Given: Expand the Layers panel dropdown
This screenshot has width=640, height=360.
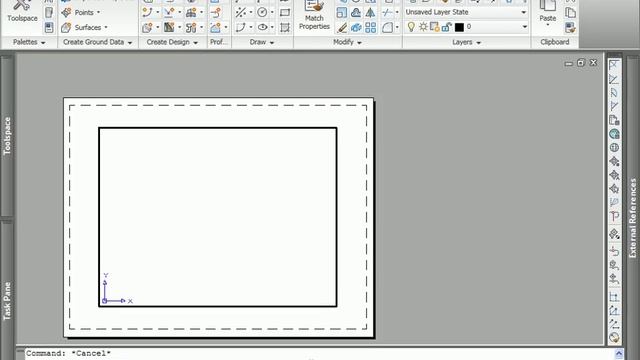Looking at the screenshot, I should coord(466,42).
